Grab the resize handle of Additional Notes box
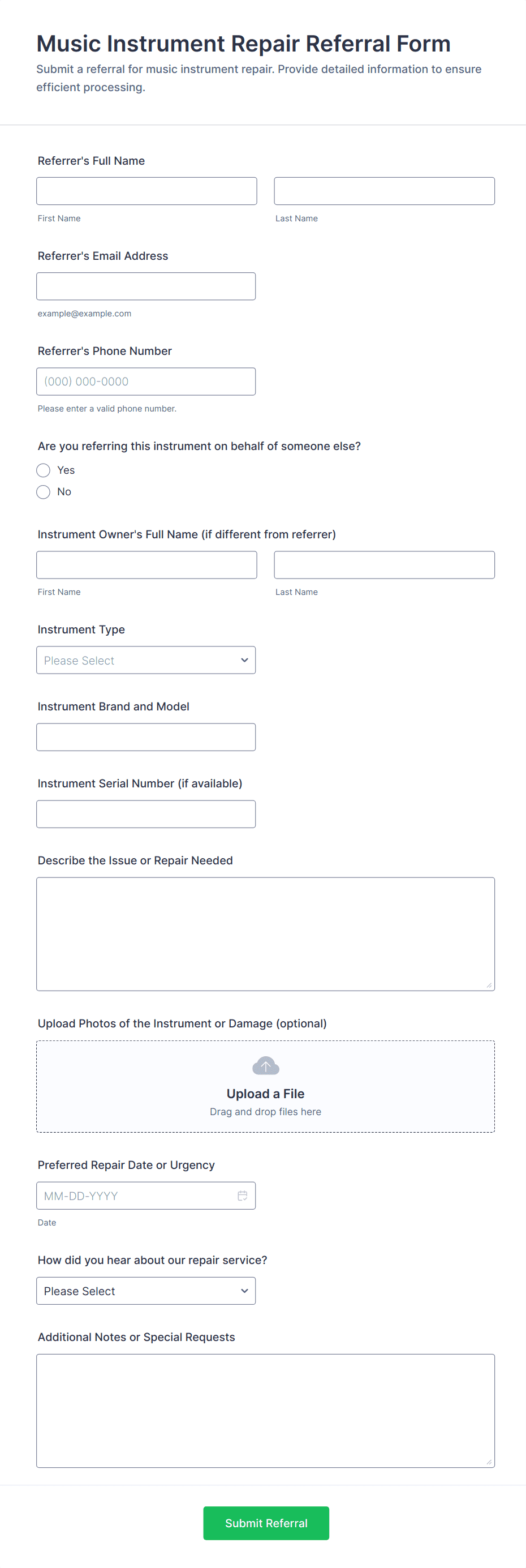The image size is (526, 1568). pos(489,1462)
